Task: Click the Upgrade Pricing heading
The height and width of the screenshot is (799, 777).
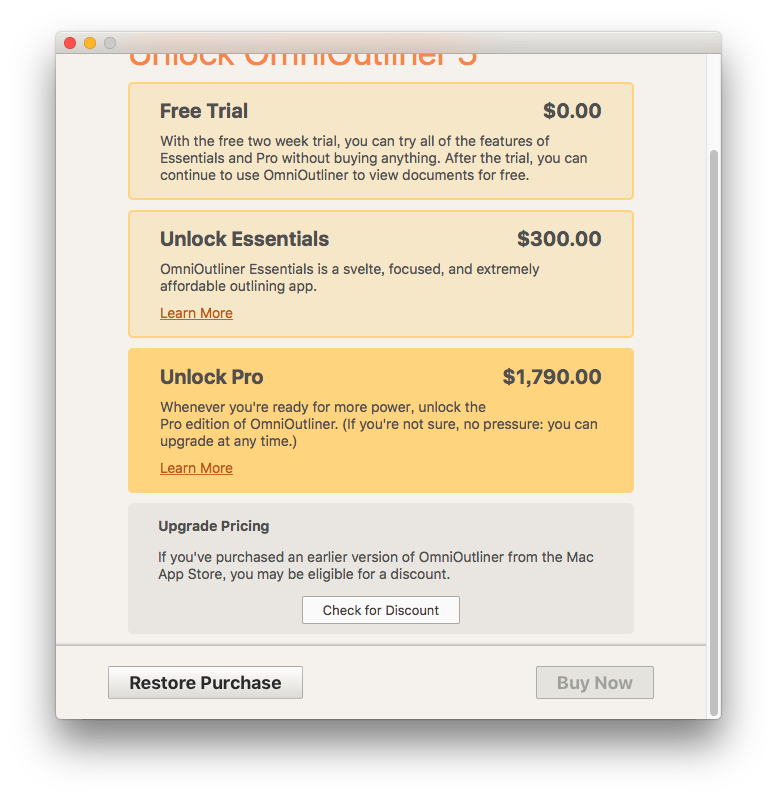Action: tap(214, 526)
